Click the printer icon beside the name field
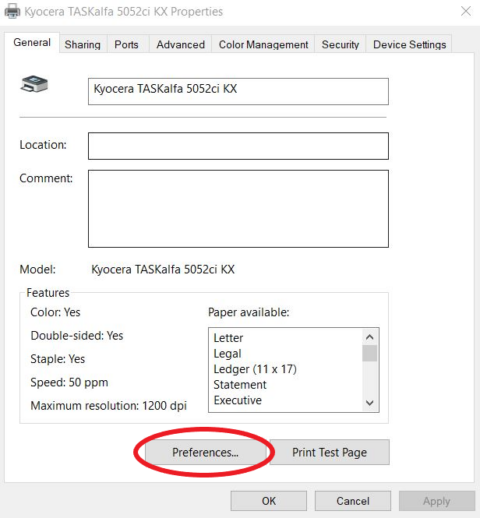Viewport: 480px width, 518px height. (x=34, y=84)
